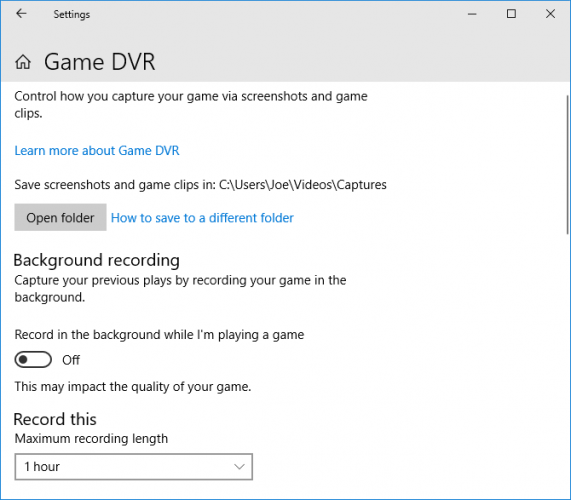571x500 pixels.
Task: Click the Background recording heading
Action: (97, 260)
